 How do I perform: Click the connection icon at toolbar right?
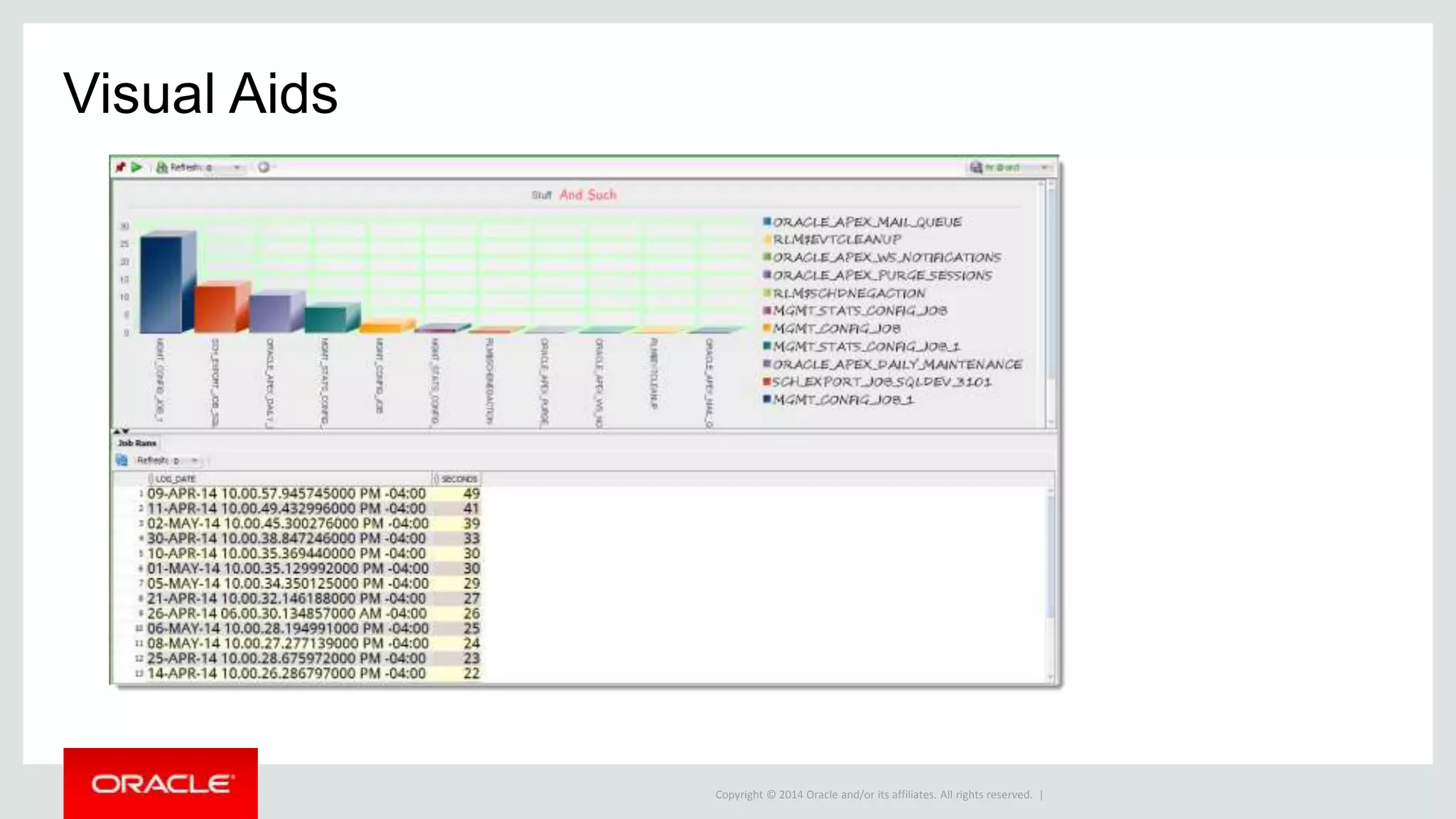(975, 167)
